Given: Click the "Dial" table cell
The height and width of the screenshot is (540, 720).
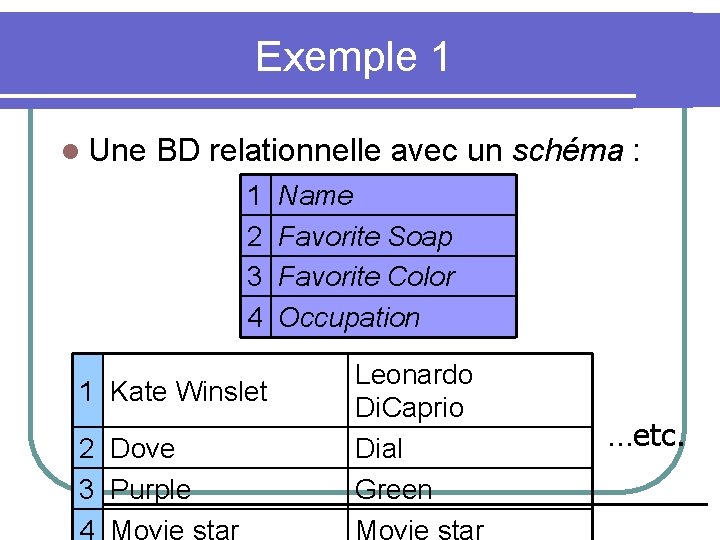Looking at the screenshot, I should pos(379,449).
